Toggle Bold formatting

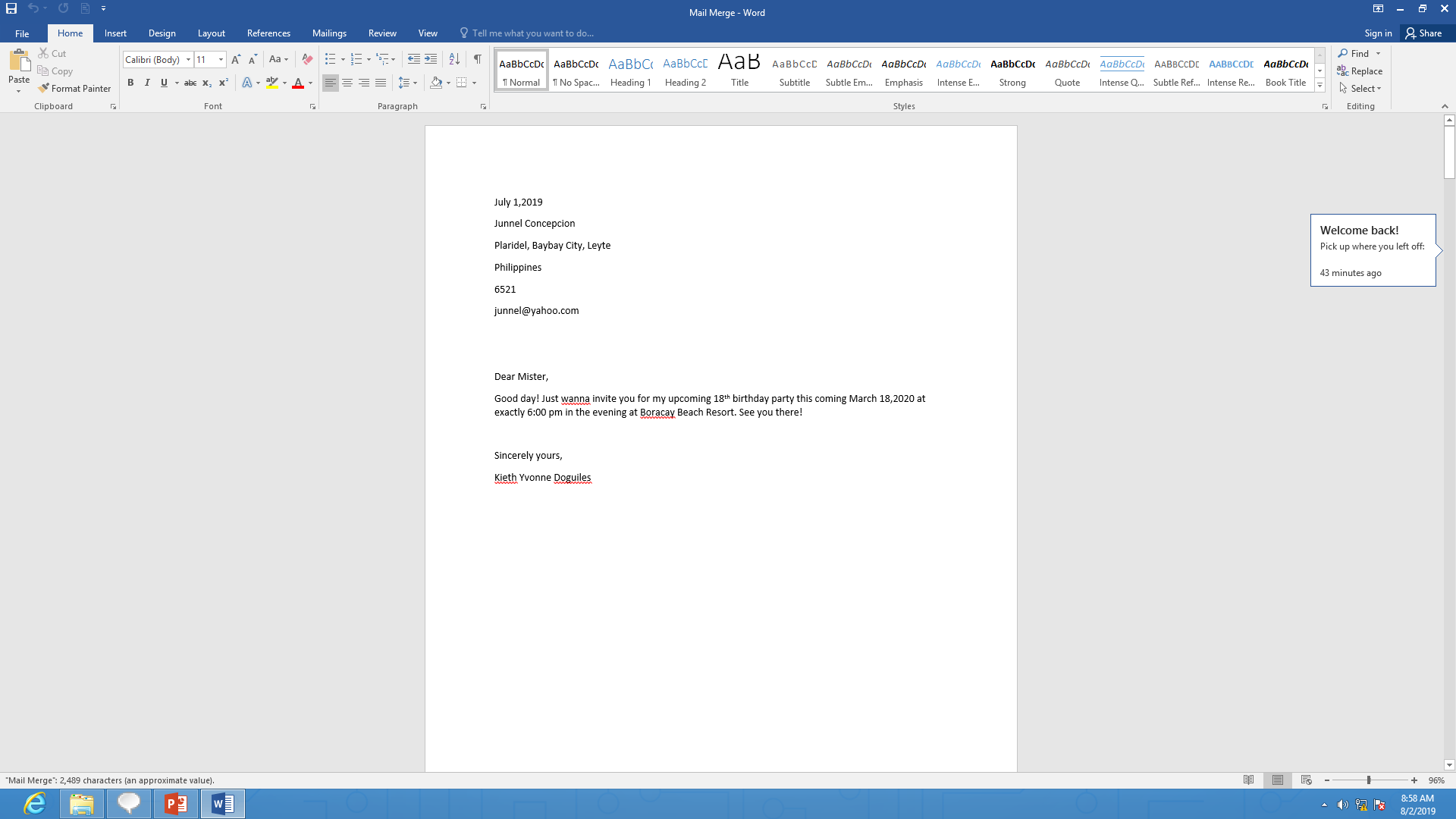[130, 83]
